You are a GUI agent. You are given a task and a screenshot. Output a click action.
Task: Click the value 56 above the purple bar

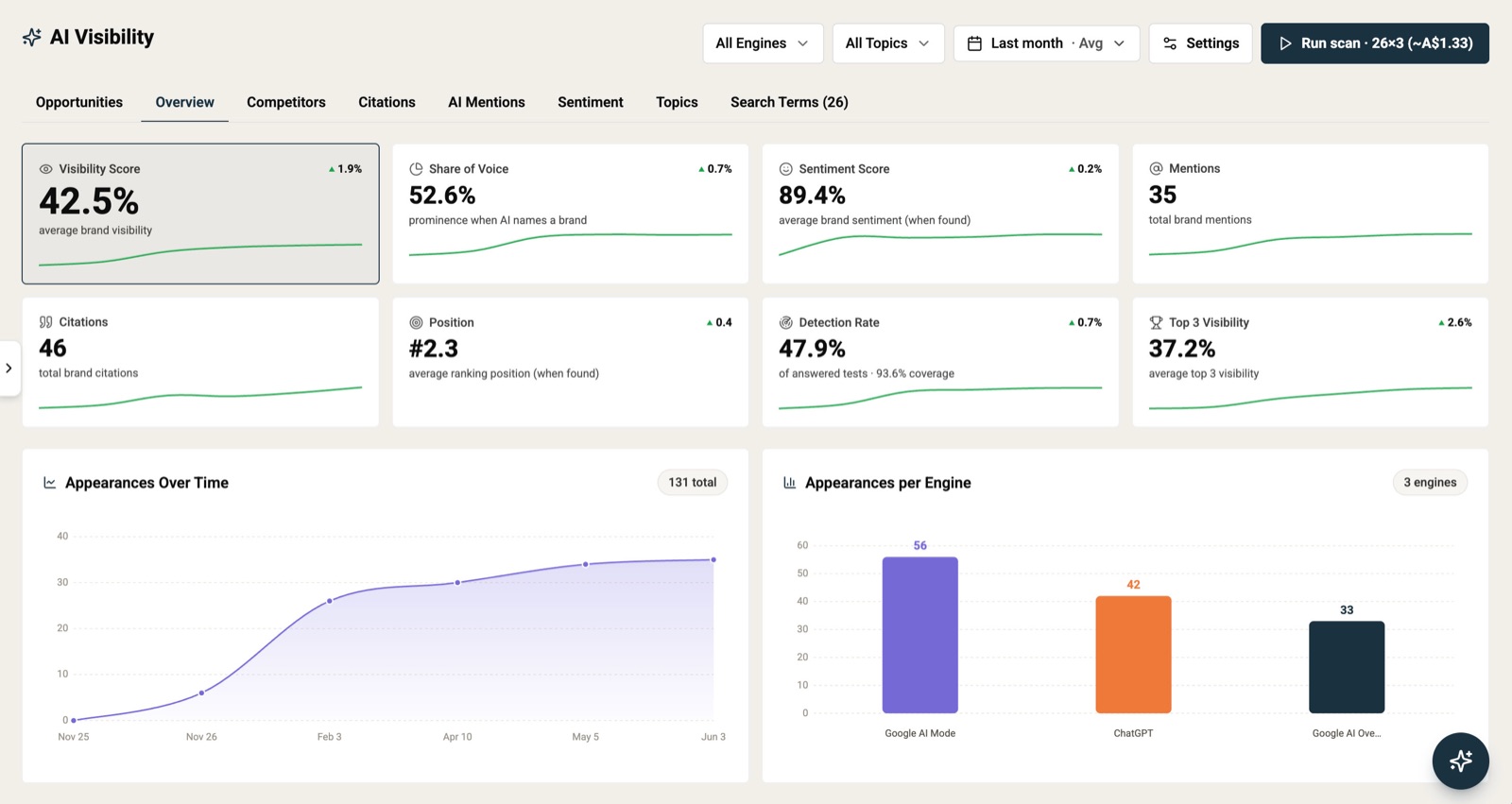920,545
